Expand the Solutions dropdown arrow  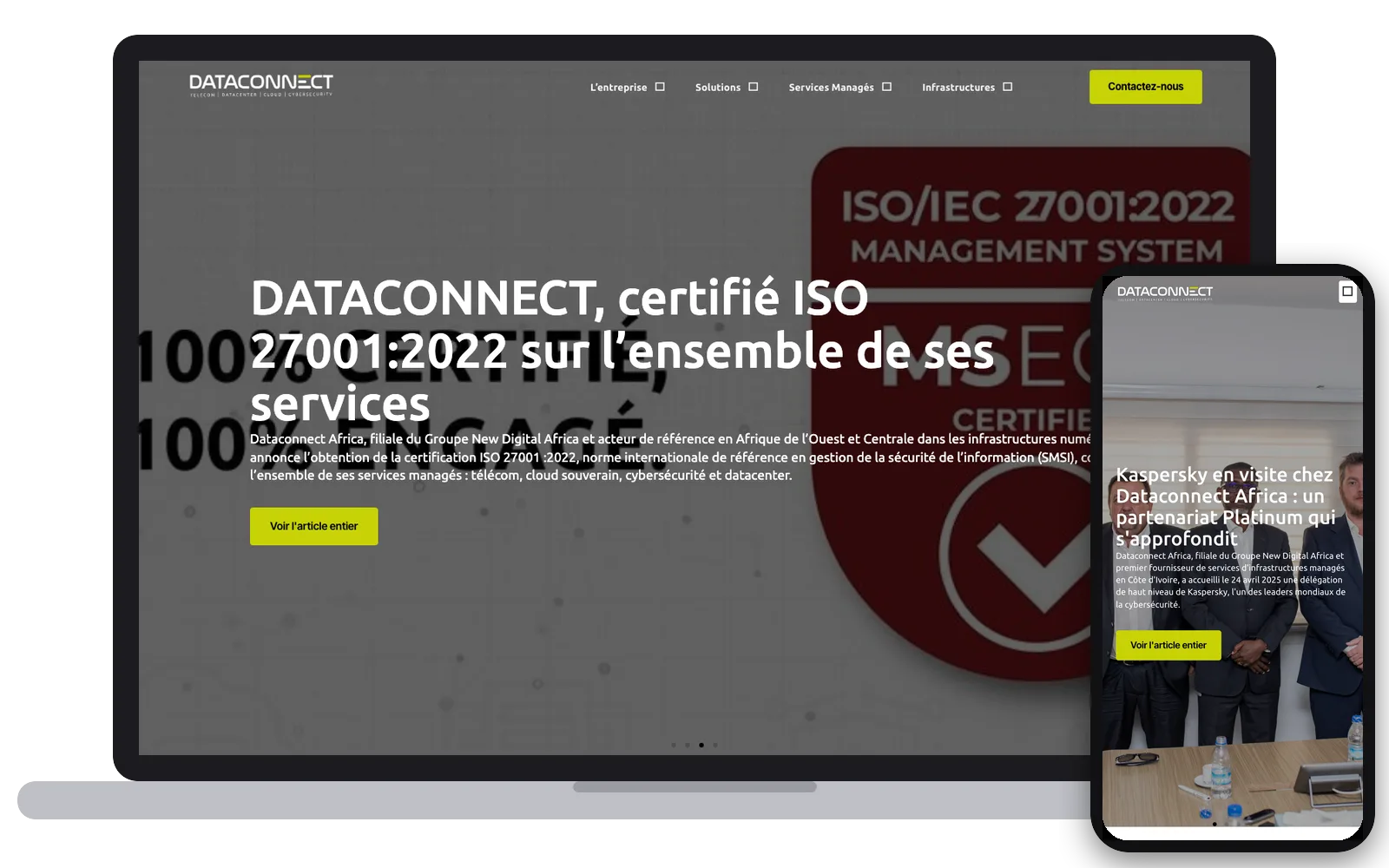click(x=754, y=87)
